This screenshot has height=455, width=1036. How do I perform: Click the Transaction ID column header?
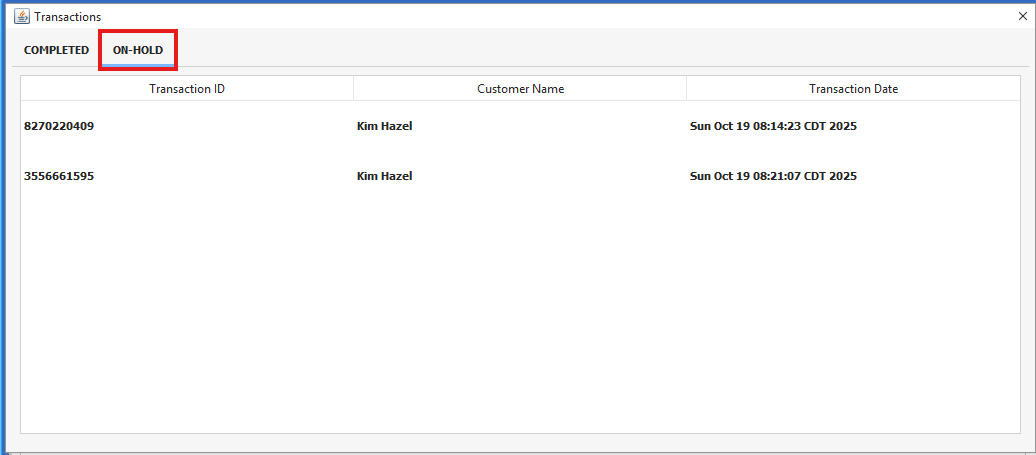187,89
